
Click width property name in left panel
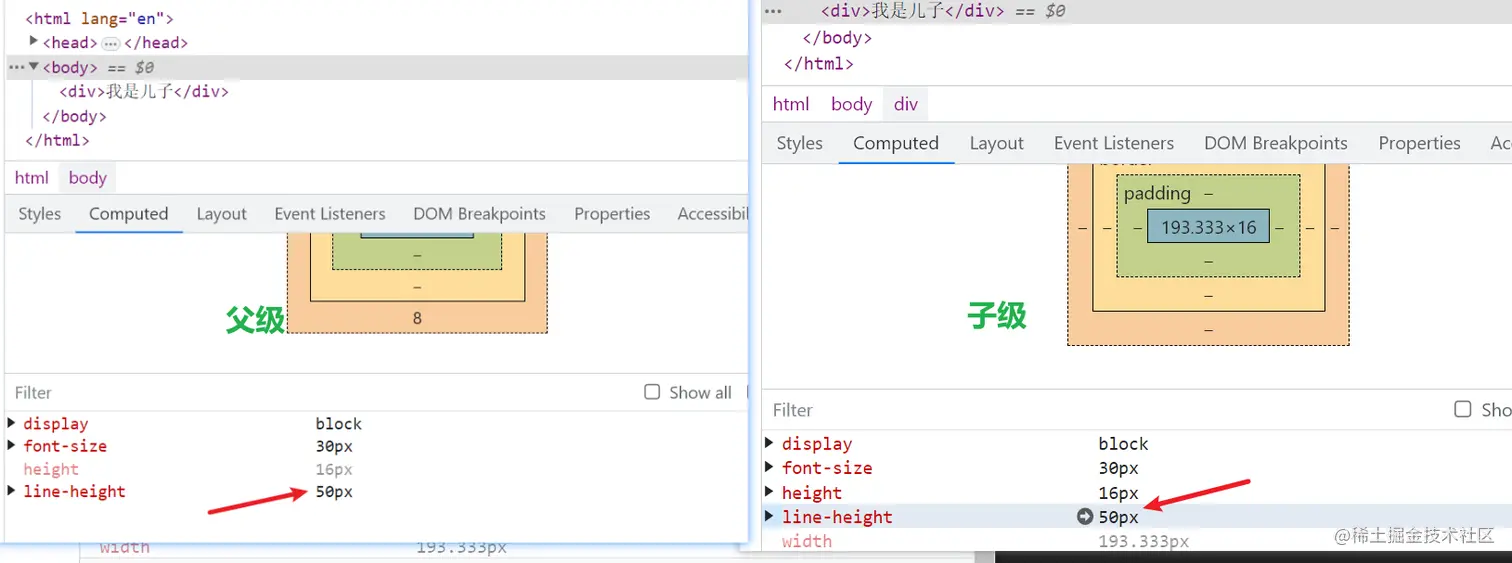pos(125,547)
